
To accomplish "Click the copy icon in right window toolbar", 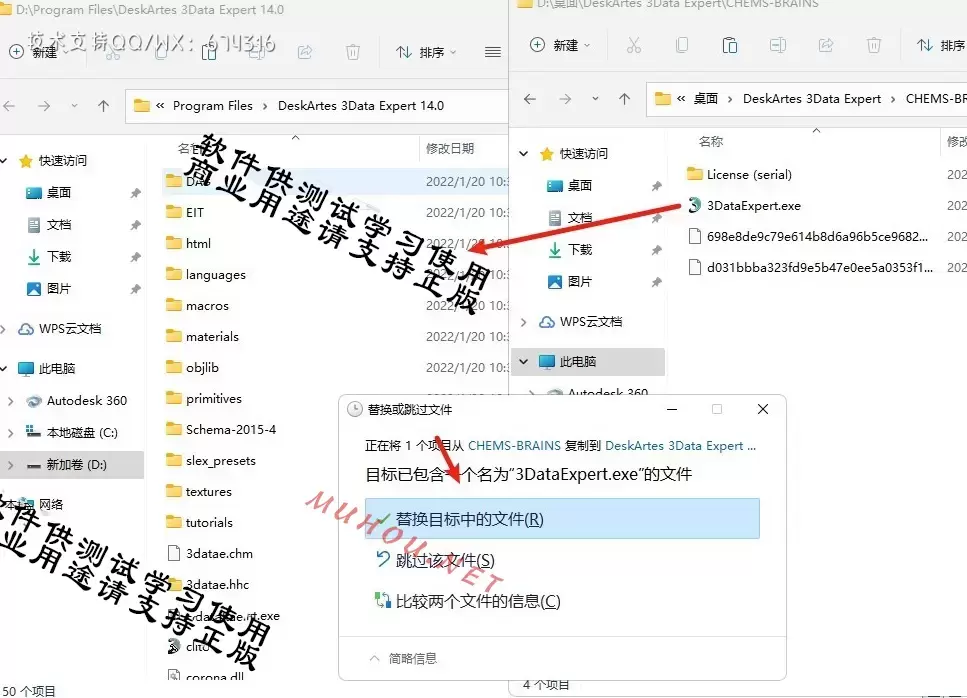I will point(681,45).
